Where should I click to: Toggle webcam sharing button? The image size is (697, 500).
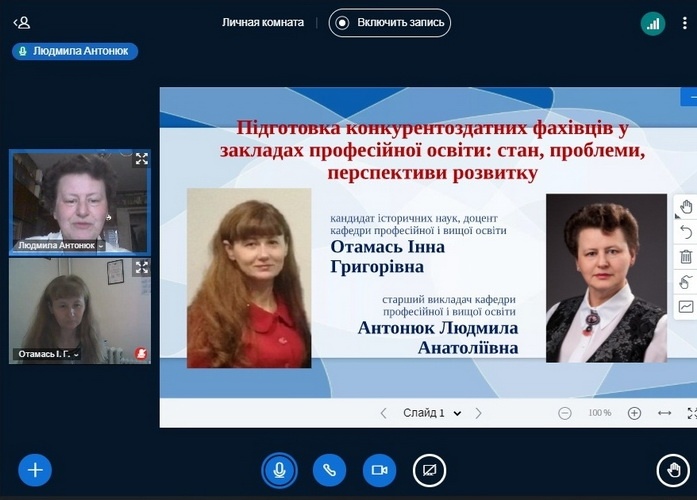pos(379,470)
